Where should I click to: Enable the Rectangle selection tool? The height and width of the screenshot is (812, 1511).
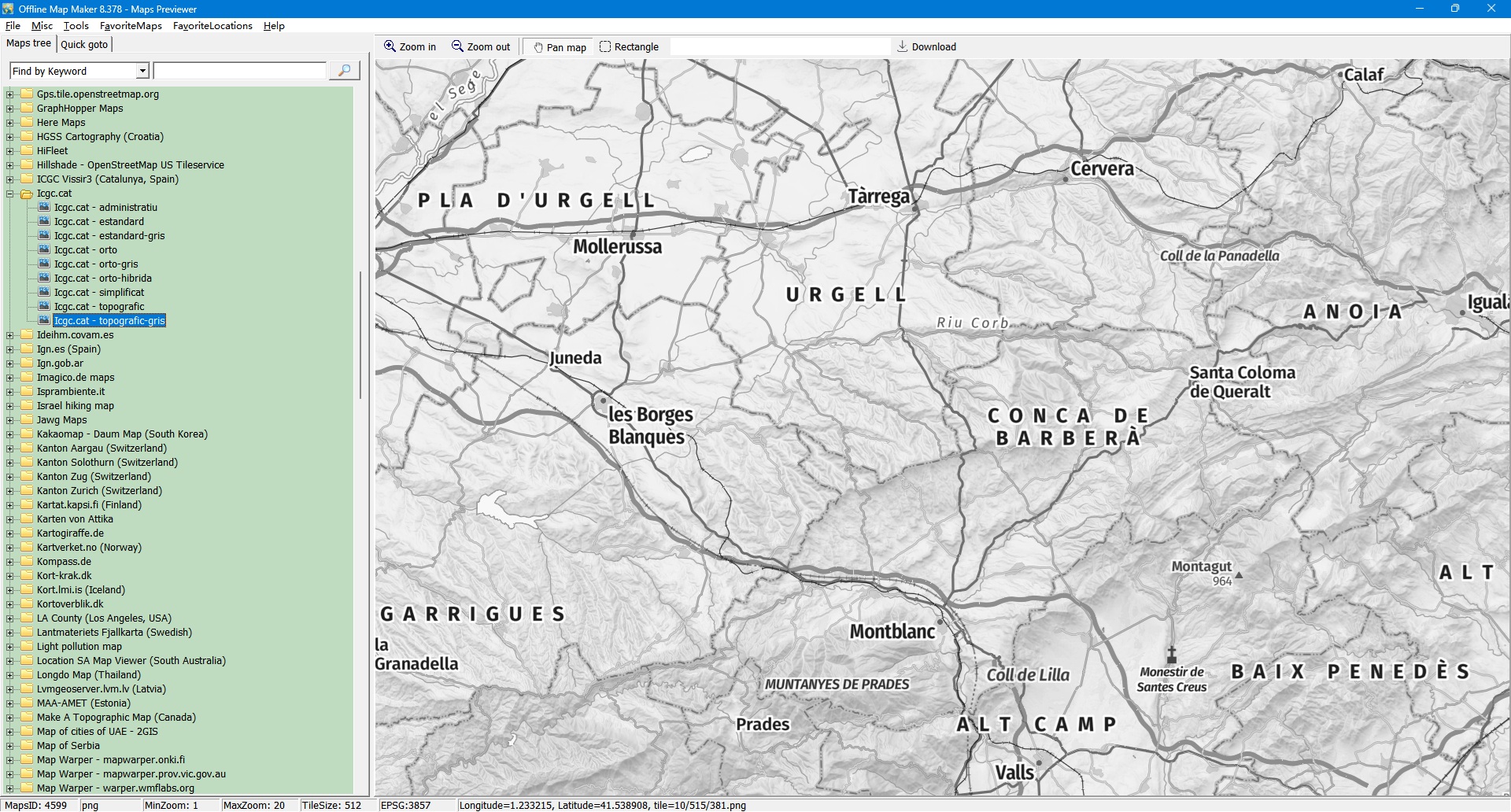click(629, 47)
